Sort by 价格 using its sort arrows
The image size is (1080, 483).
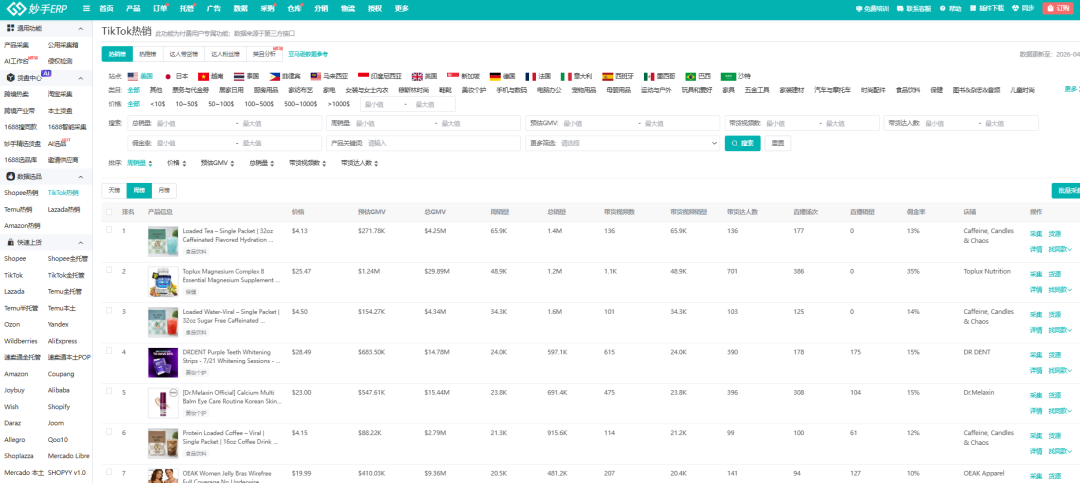185,163
